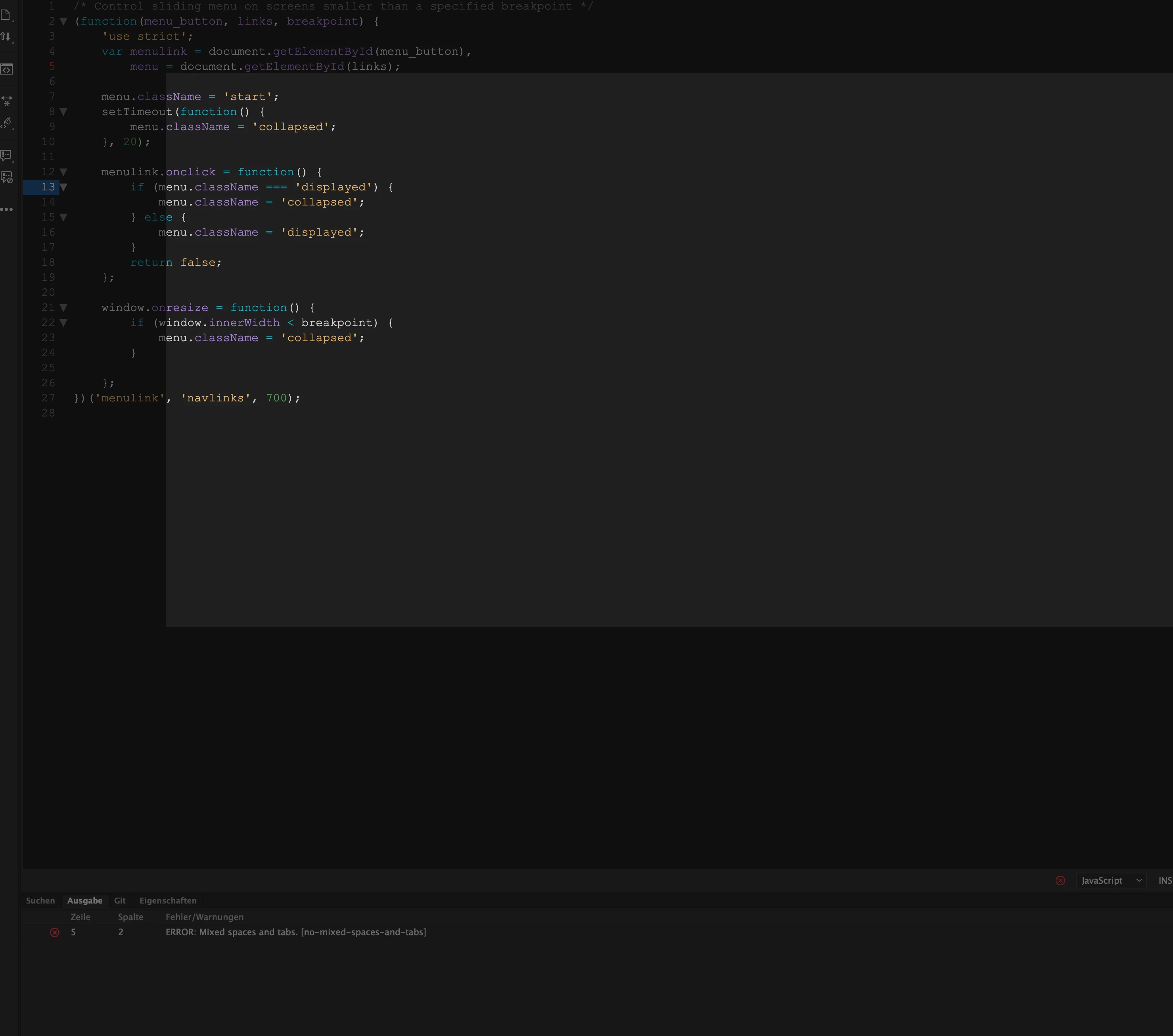Viewport: 1173px width, 1036px height.
Task: Open the Open Documents file icon
Action: pos(6,15)
